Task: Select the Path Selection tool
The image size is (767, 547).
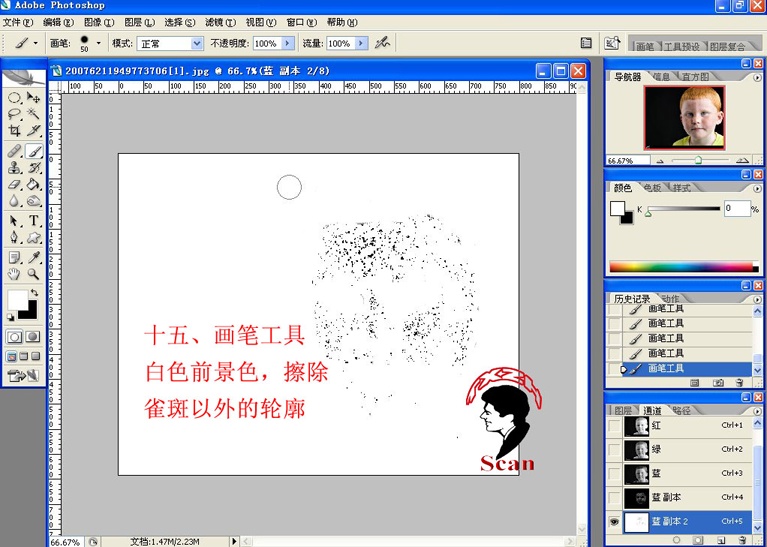Action: pyautogui.click(x=14, y=221)
